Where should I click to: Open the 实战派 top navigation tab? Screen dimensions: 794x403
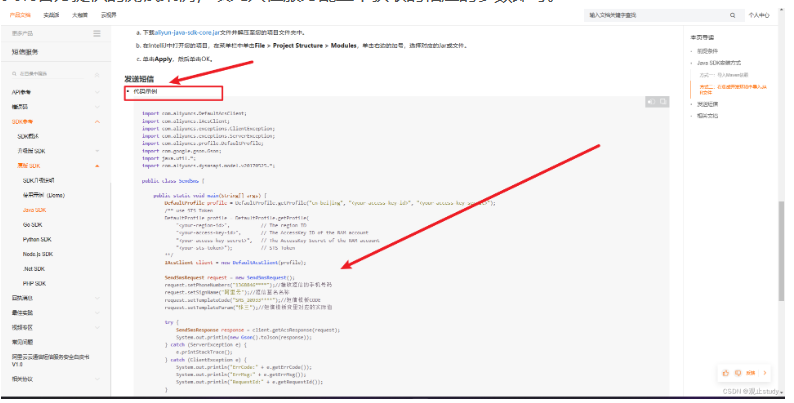[51, 15]
